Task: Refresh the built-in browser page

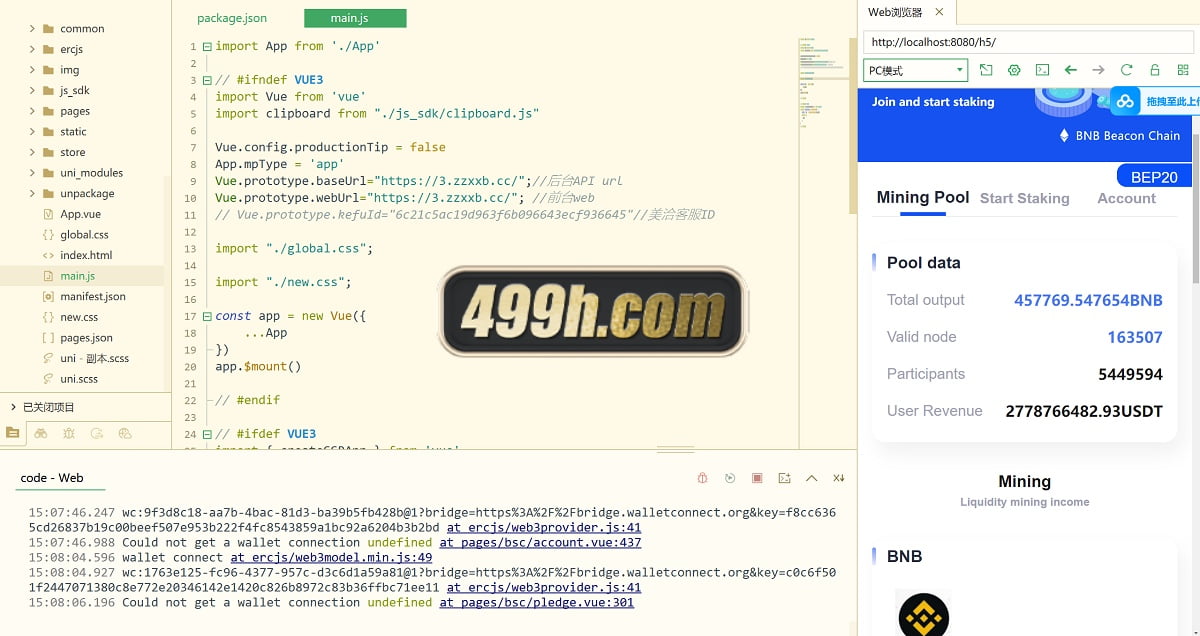Action: click(1126, 70)
